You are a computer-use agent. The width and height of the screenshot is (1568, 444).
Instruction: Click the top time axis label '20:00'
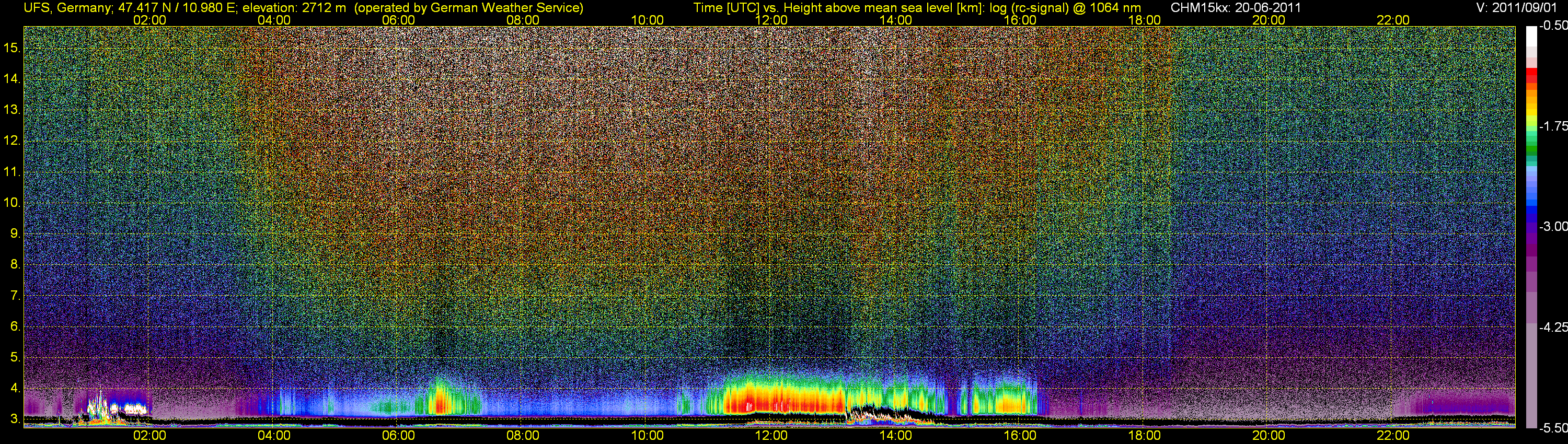(1269, 20)
